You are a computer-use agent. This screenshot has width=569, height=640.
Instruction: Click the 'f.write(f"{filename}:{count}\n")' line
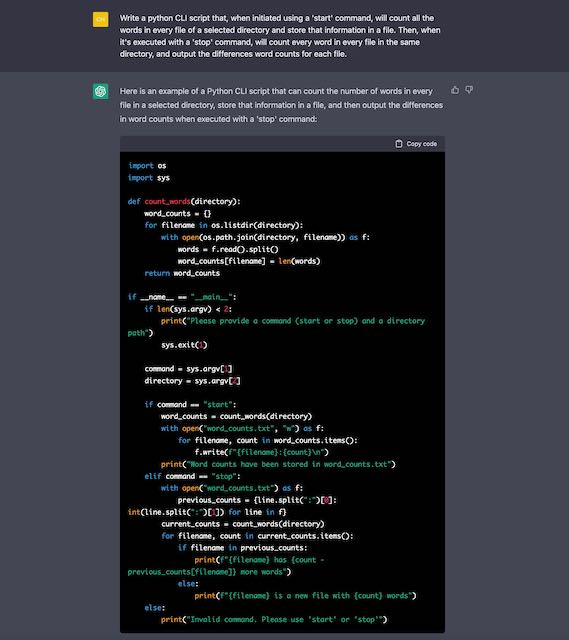[262, 452]
